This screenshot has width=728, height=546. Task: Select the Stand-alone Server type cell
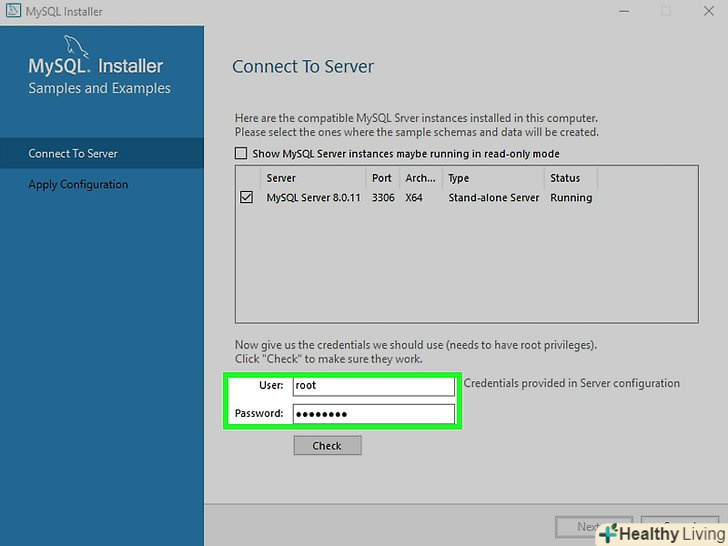click(494, 198)
